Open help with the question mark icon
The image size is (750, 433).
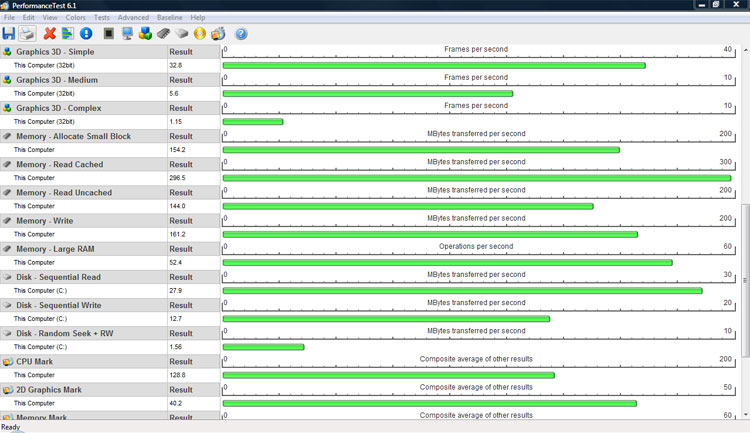(x=241, y=33)
